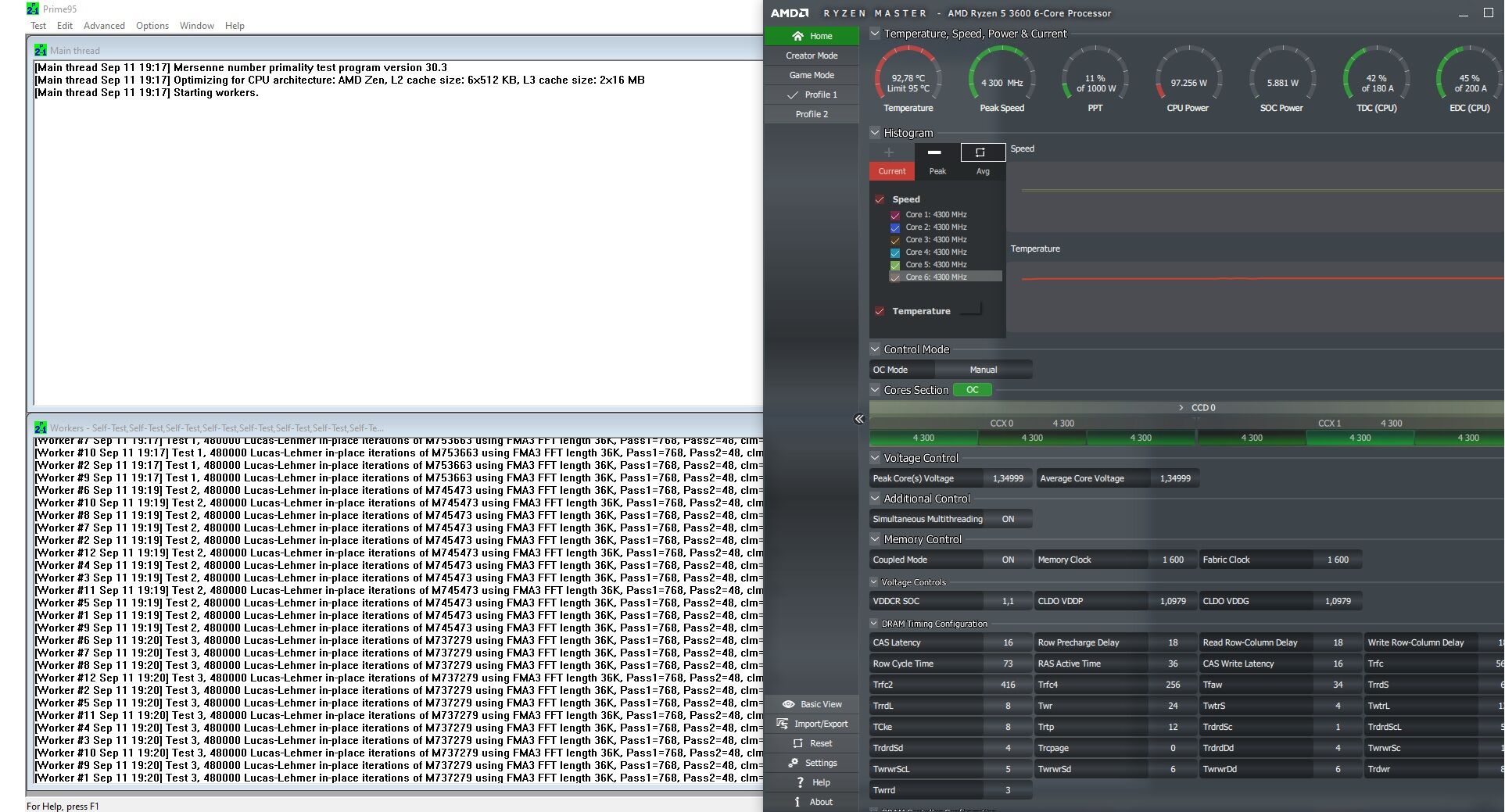The width and height of the screenshot is (1505, 812).
Task: Switch to Game Mode
Action: click(x=812, y=75)
